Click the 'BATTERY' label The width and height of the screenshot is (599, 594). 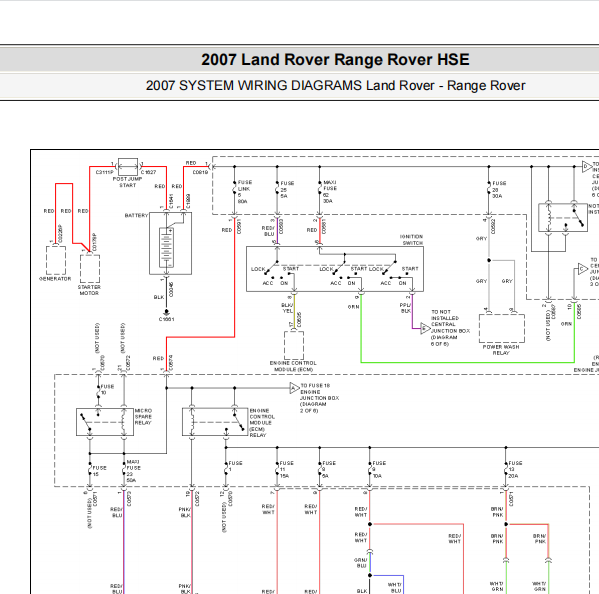pos(136,215)
